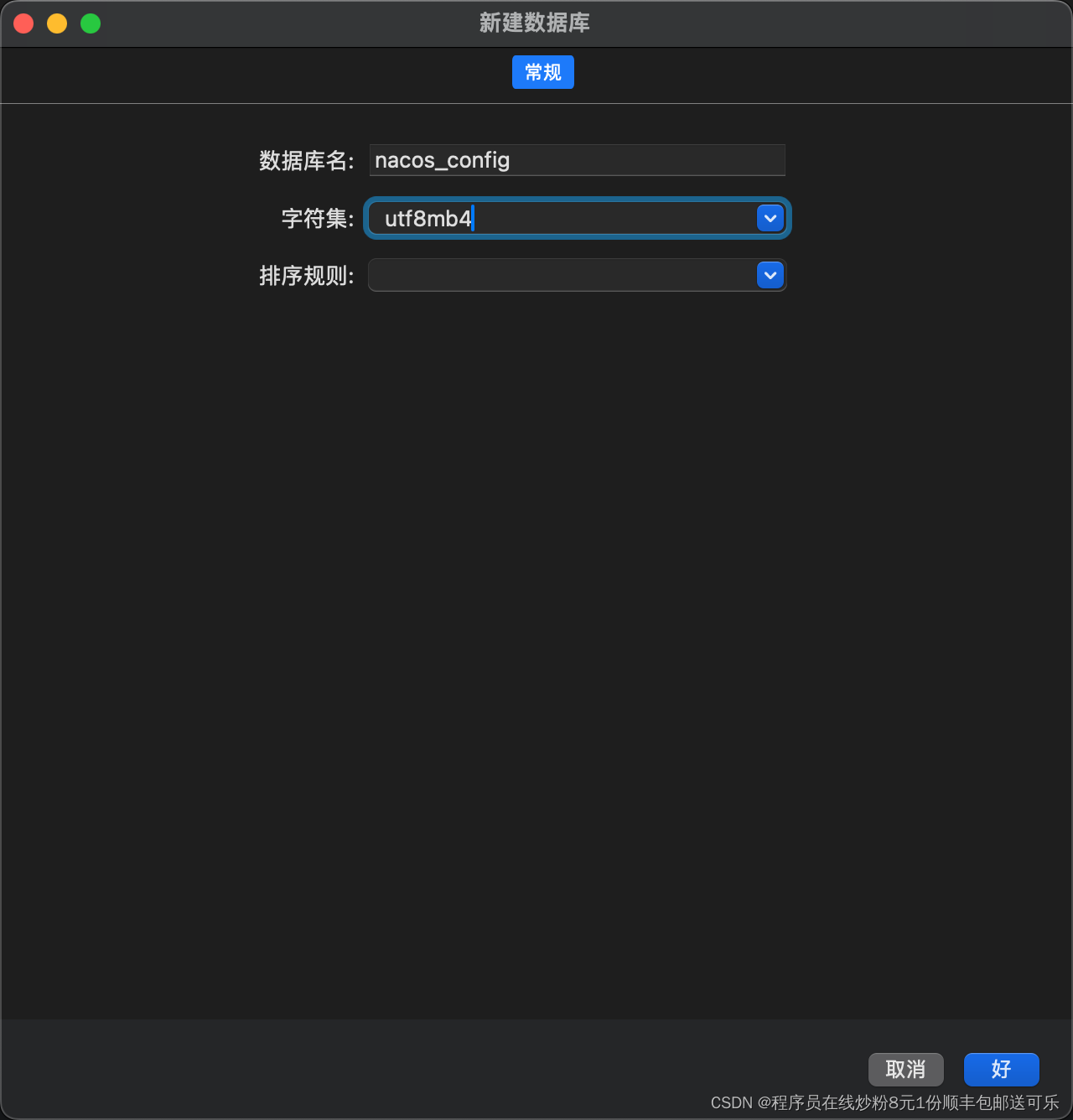The image size is (1073, 1120).
Task: Click the 字符集: label
Action: pos(318,219)
